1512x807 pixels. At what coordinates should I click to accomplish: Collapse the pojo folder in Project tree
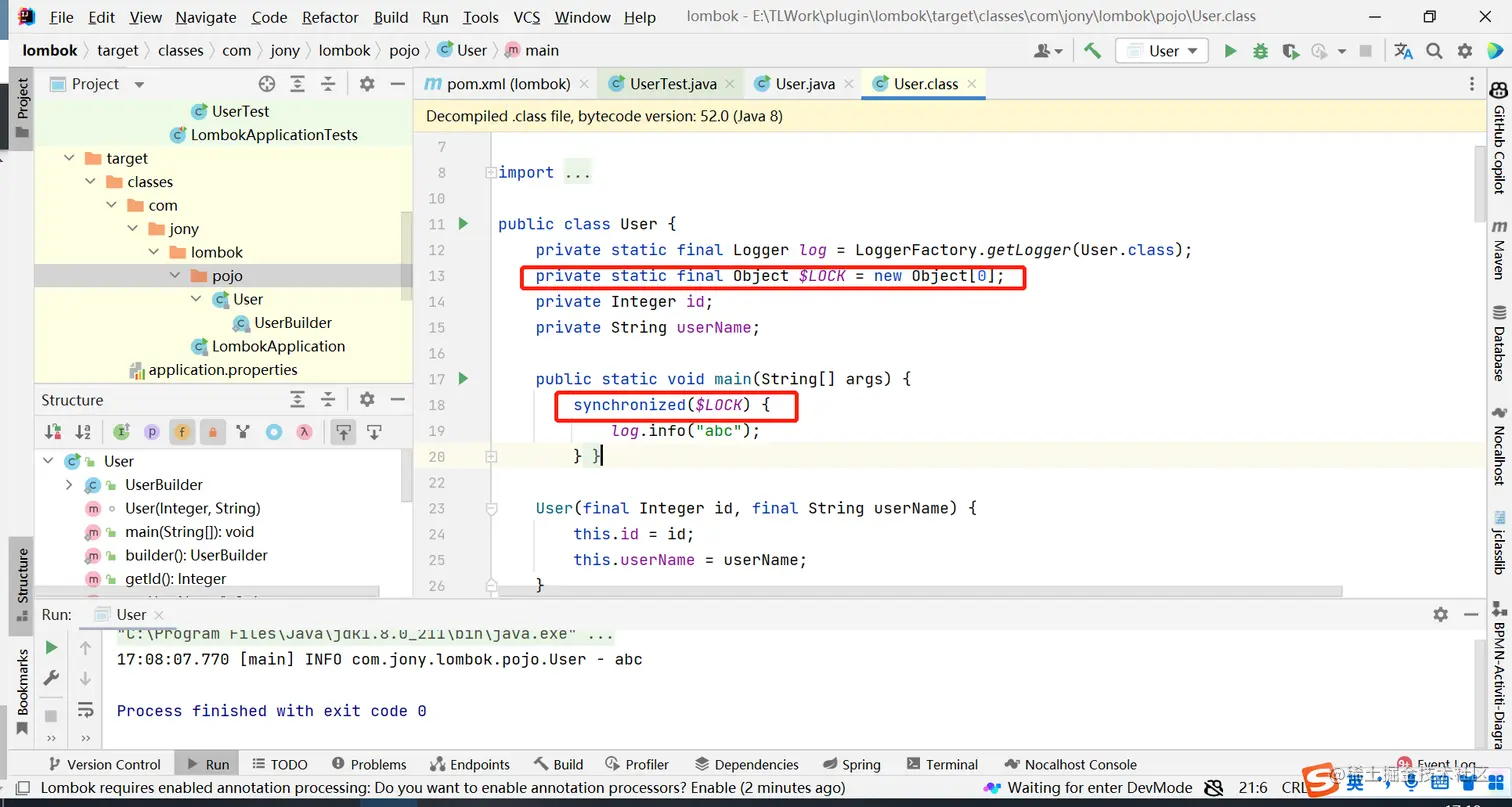coord(175,276)
